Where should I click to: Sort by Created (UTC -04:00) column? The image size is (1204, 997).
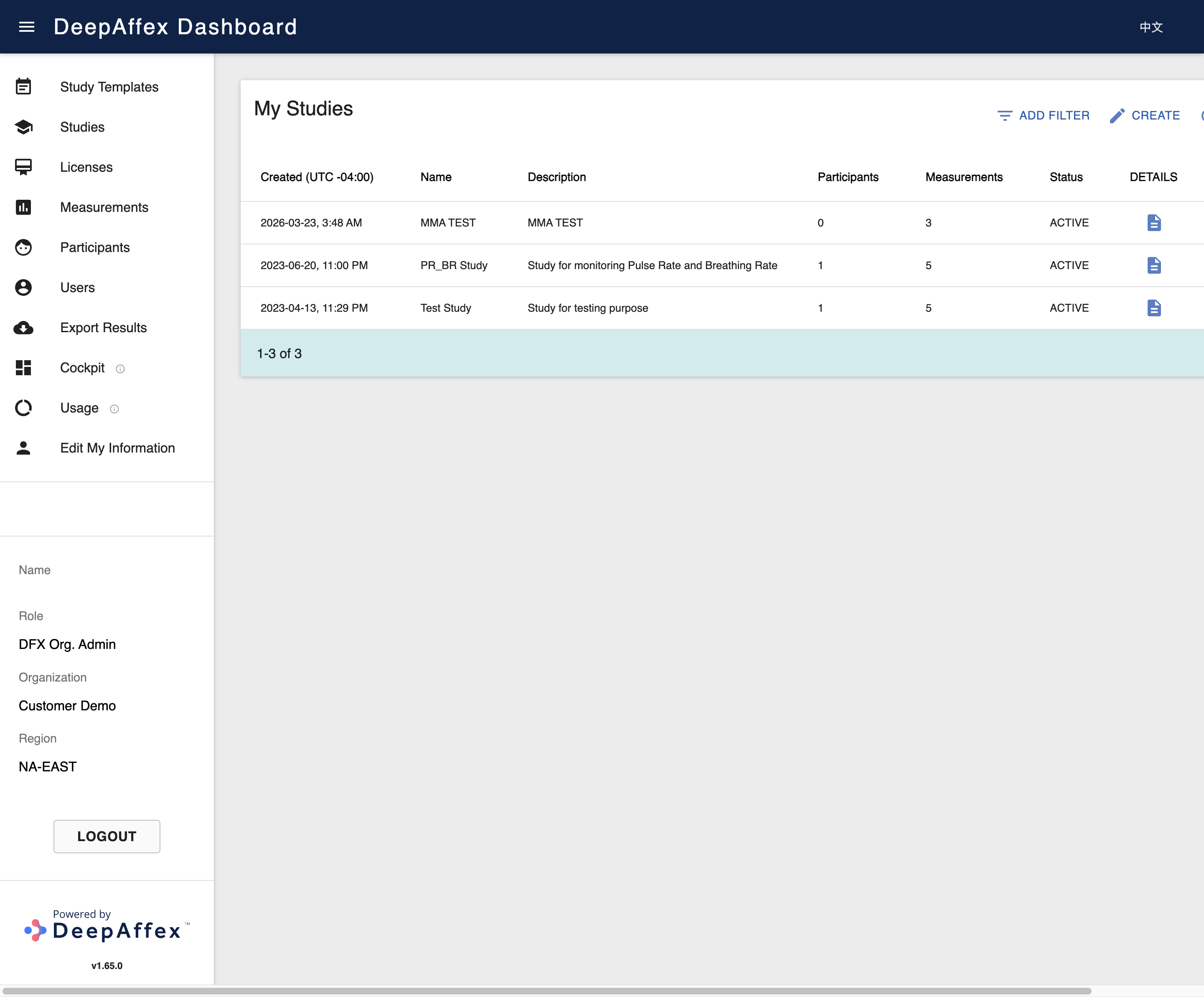pyautogui.click(x=317, y=177)
